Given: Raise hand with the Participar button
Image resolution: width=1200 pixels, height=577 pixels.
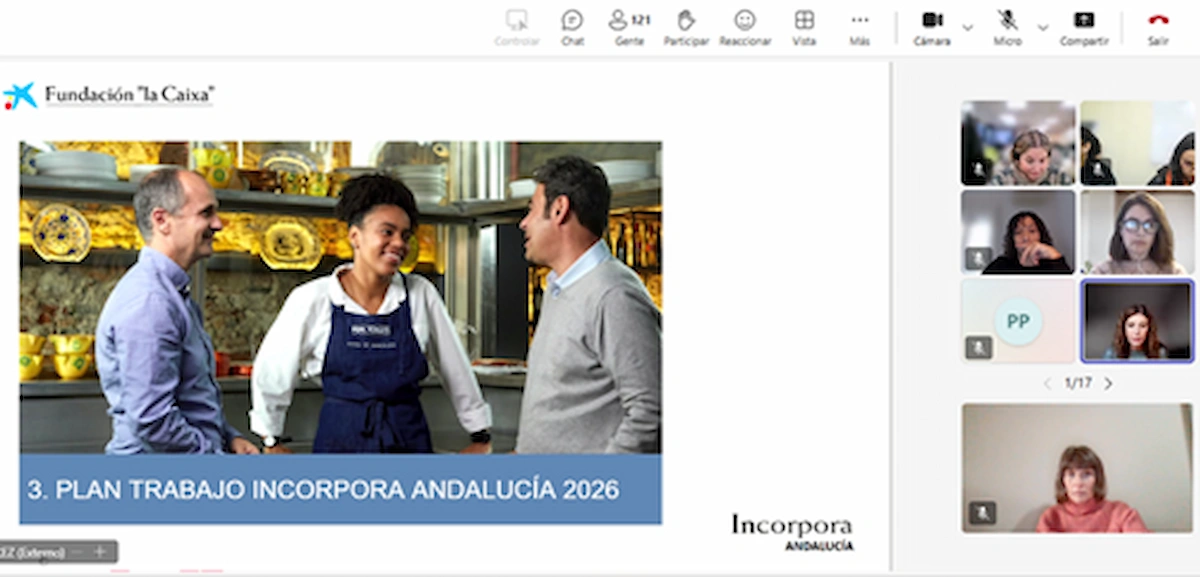Looking at the screenshot, I should (686, 27).
